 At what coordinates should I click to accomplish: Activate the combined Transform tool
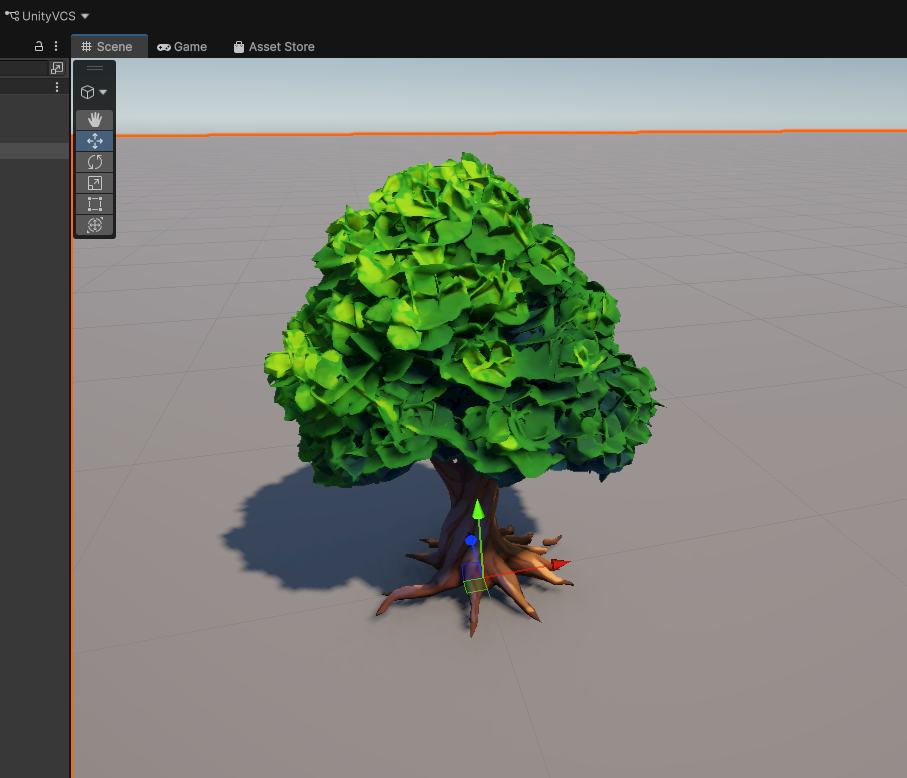[94, 224]
